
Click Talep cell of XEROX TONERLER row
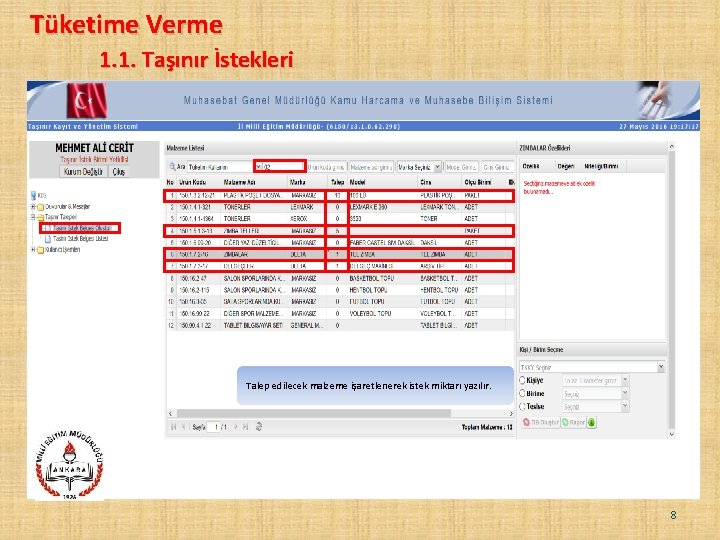pyautogui.click(x=338, y=219)
